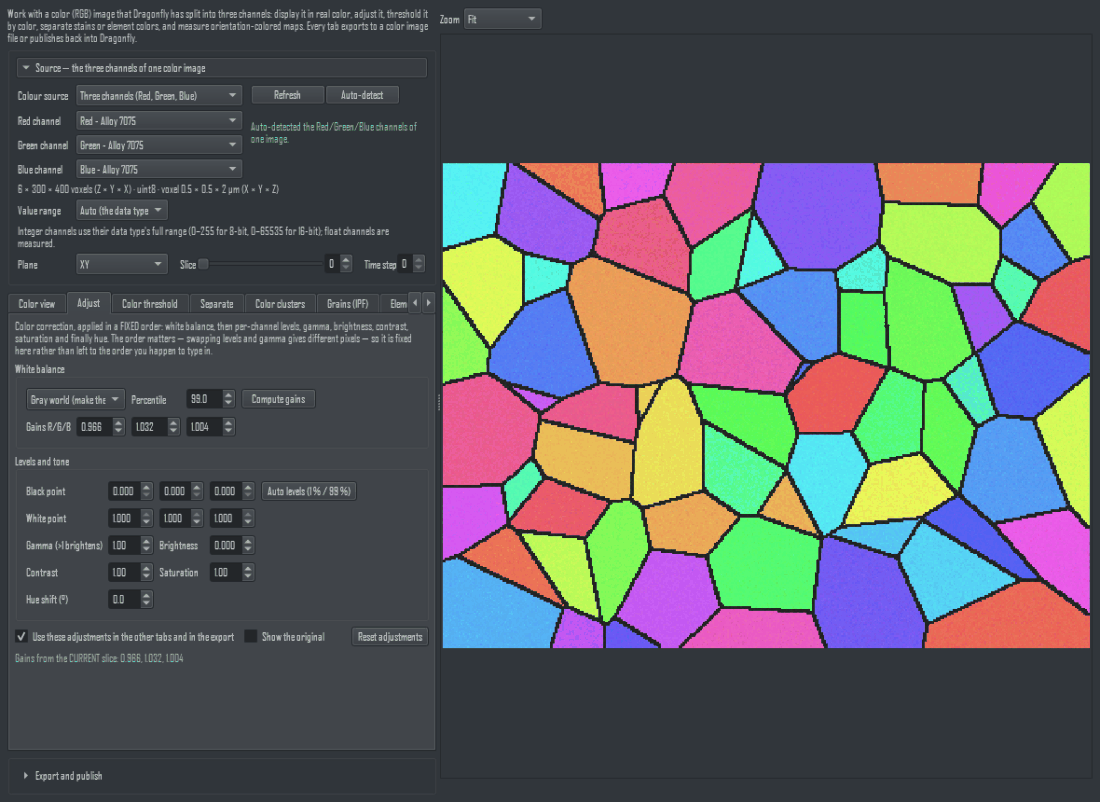Open the Colour source dropdown

click(x=159, y=95)
